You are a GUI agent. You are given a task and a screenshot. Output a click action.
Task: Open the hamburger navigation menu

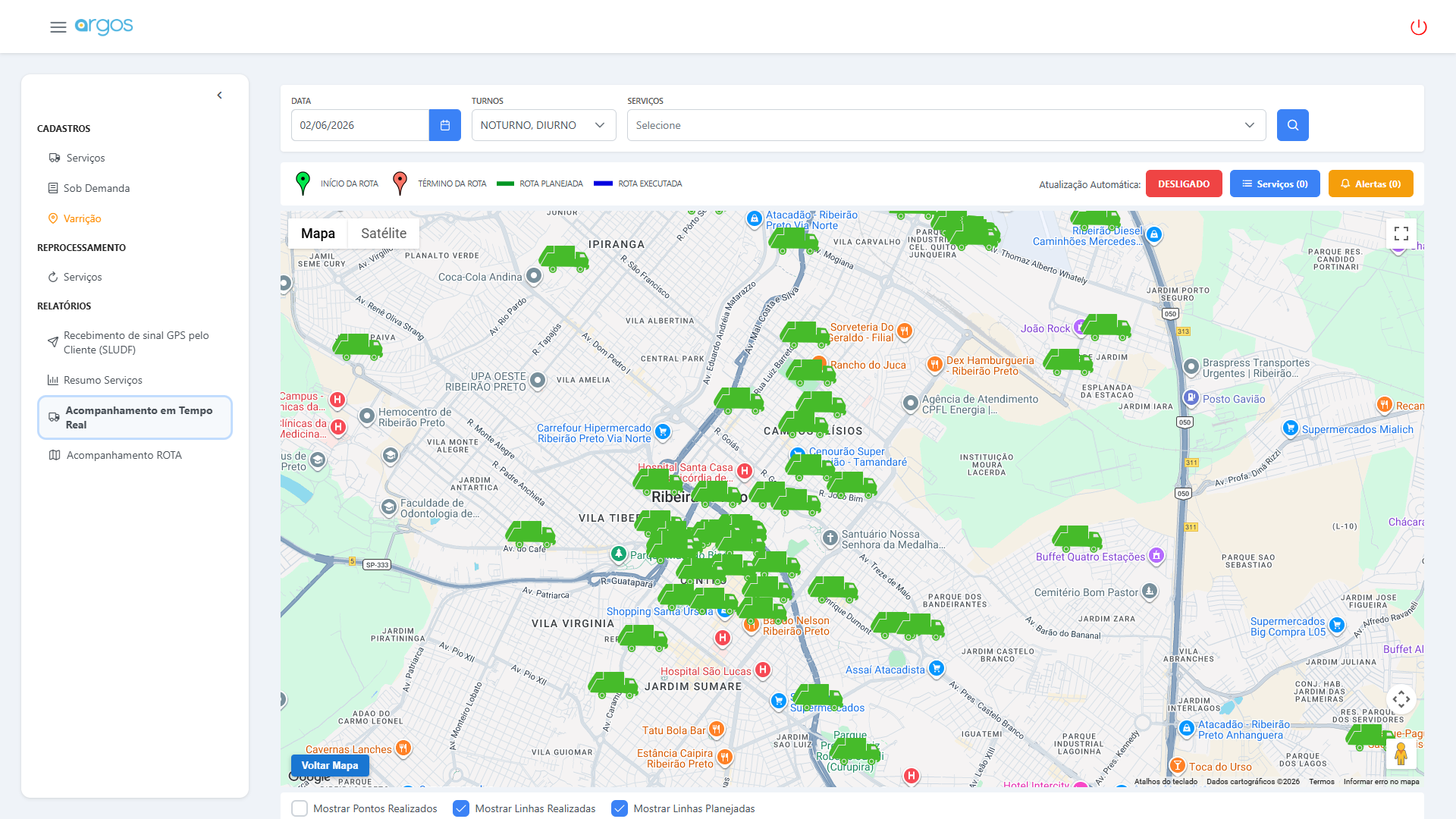(x=58, y=27)
